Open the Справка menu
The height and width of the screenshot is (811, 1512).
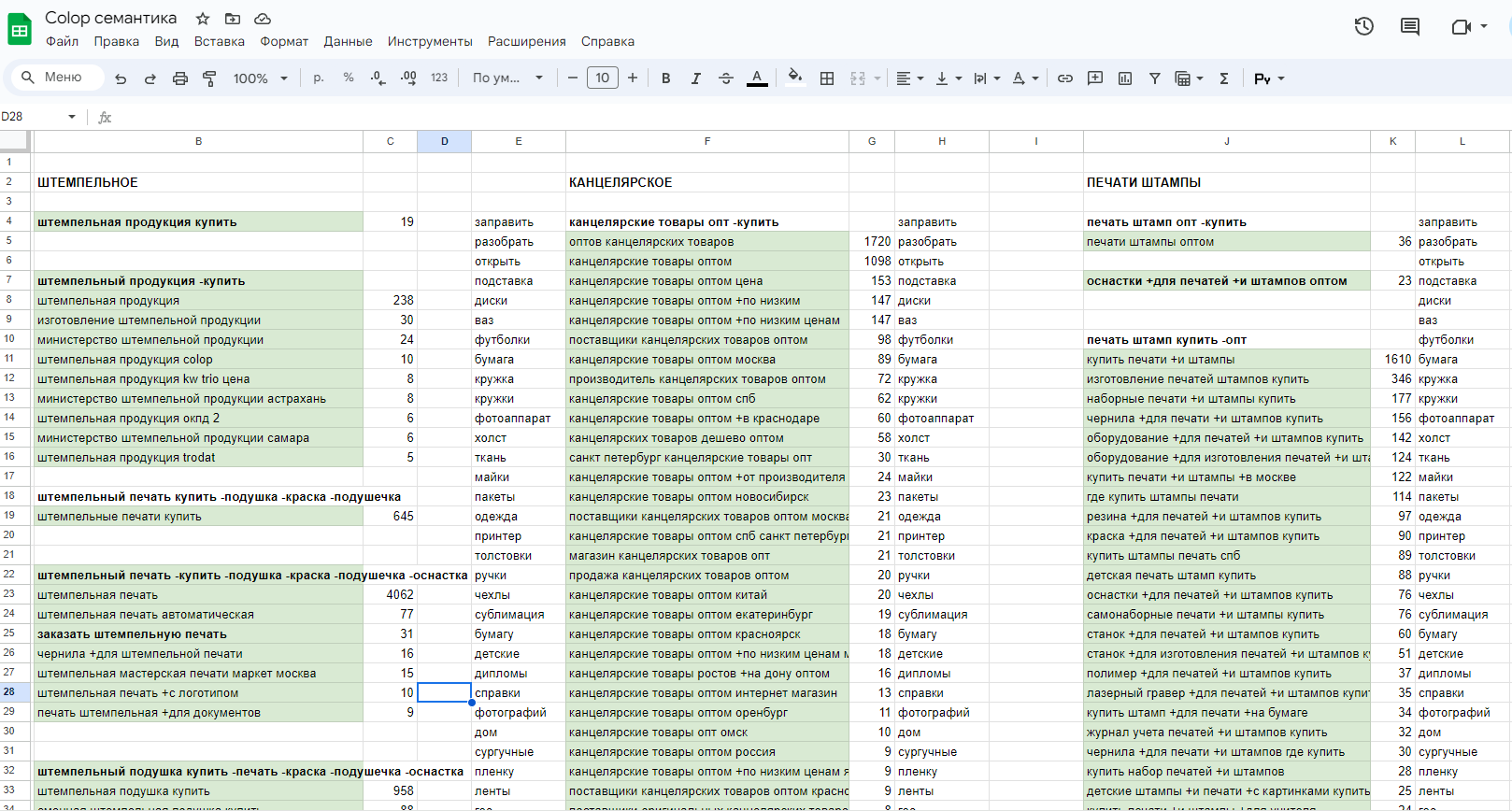(607, 41)
